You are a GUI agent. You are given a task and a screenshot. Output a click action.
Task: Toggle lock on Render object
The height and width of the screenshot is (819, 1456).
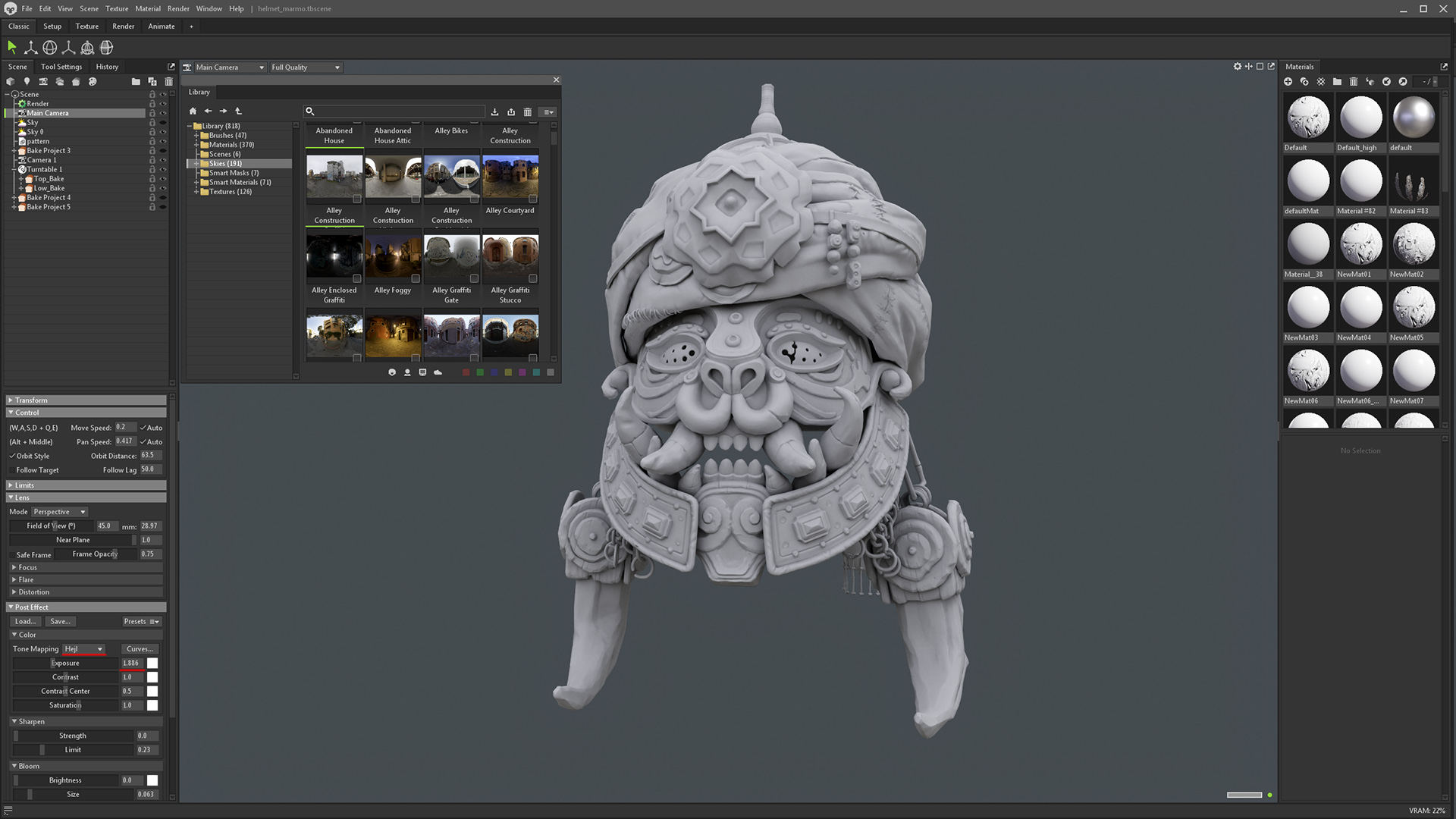coord(152,104)
